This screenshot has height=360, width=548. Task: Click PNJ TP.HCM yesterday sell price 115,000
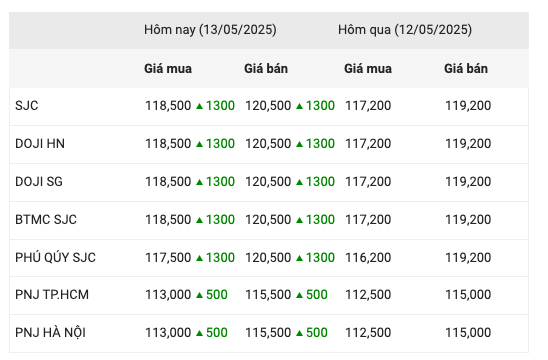[468, 295]
